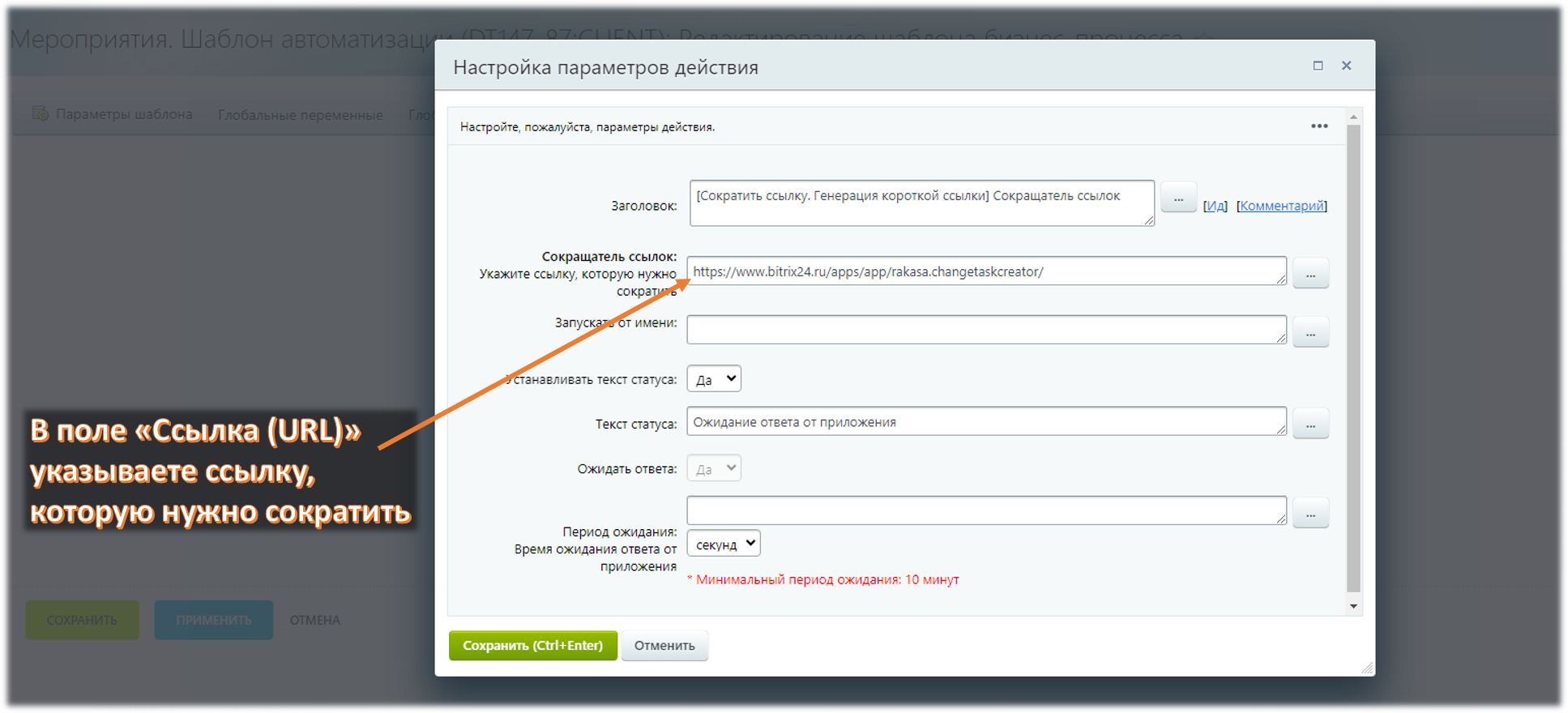Screen dimensions: 1568x713
Task: Open the Параметры шаблона tab in the background page
Action: tap(124, 114)
